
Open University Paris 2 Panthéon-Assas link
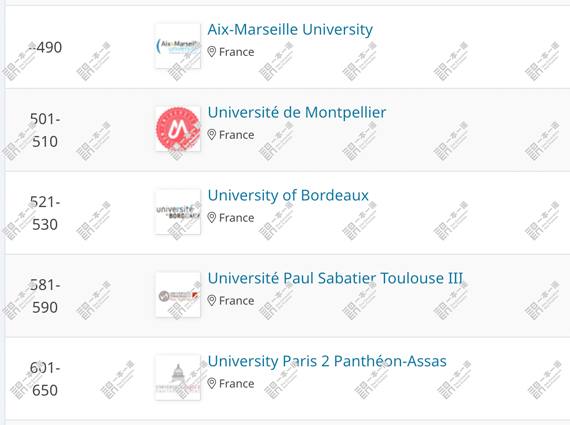(x=327, y=361)
